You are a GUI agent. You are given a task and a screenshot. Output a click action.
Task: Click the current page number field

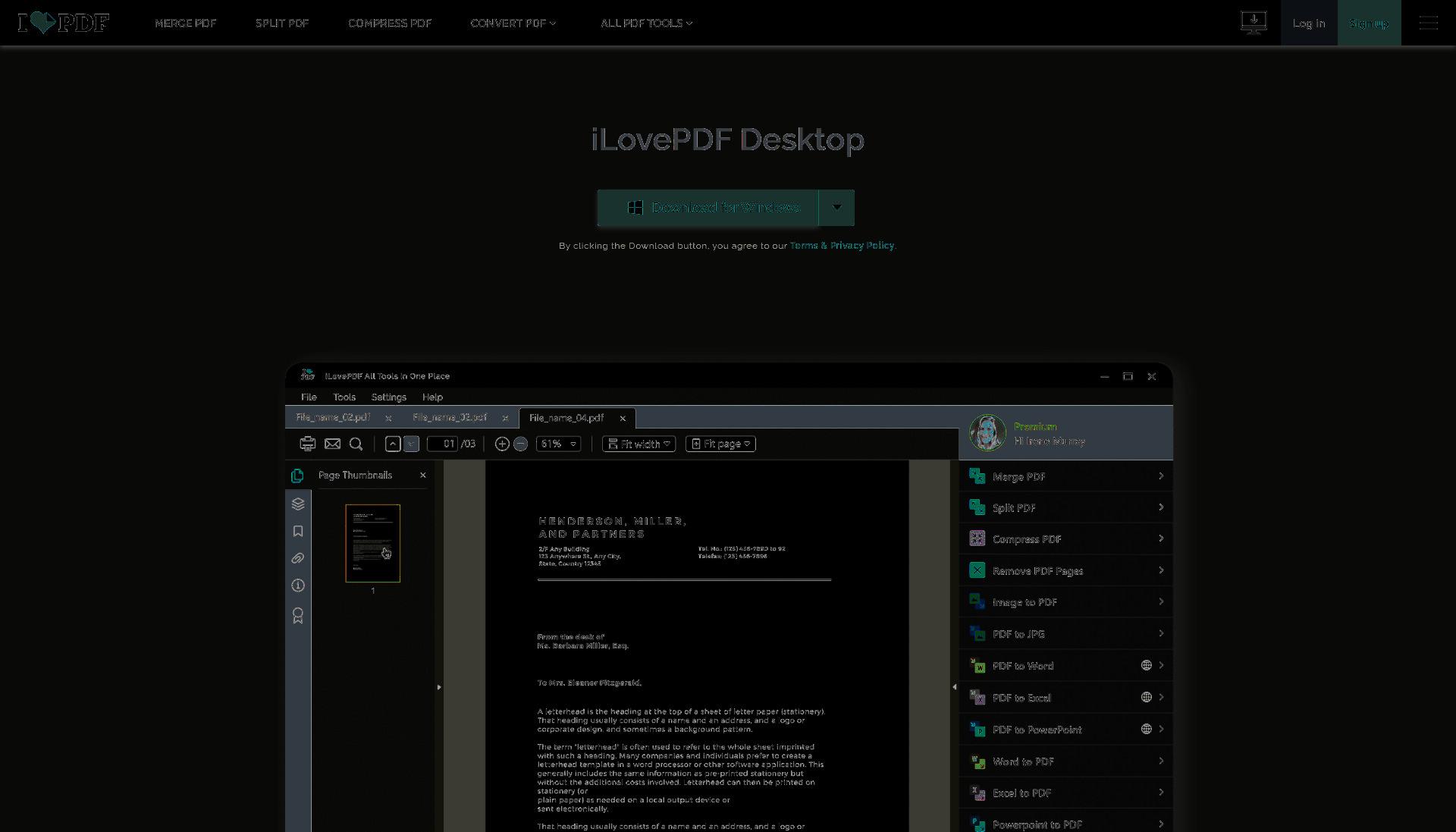pos(443,444)
